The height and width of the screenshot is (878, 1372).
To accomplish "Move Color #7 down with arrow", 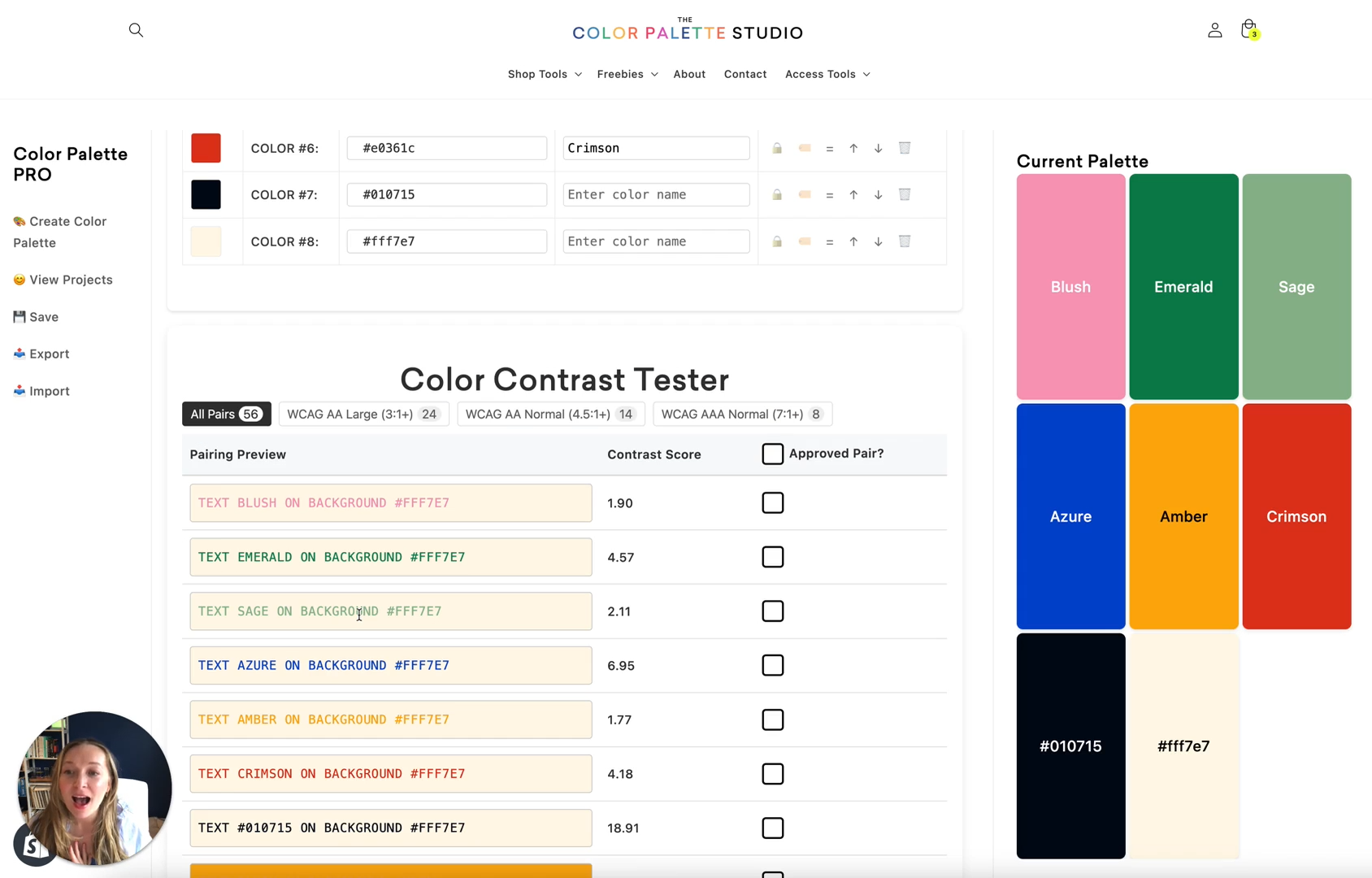I will 878,194.
